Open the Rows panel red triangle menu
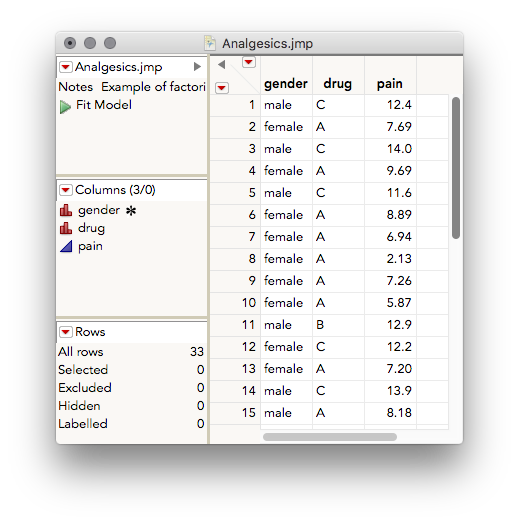519x524 pixels. tap(66, 332)
